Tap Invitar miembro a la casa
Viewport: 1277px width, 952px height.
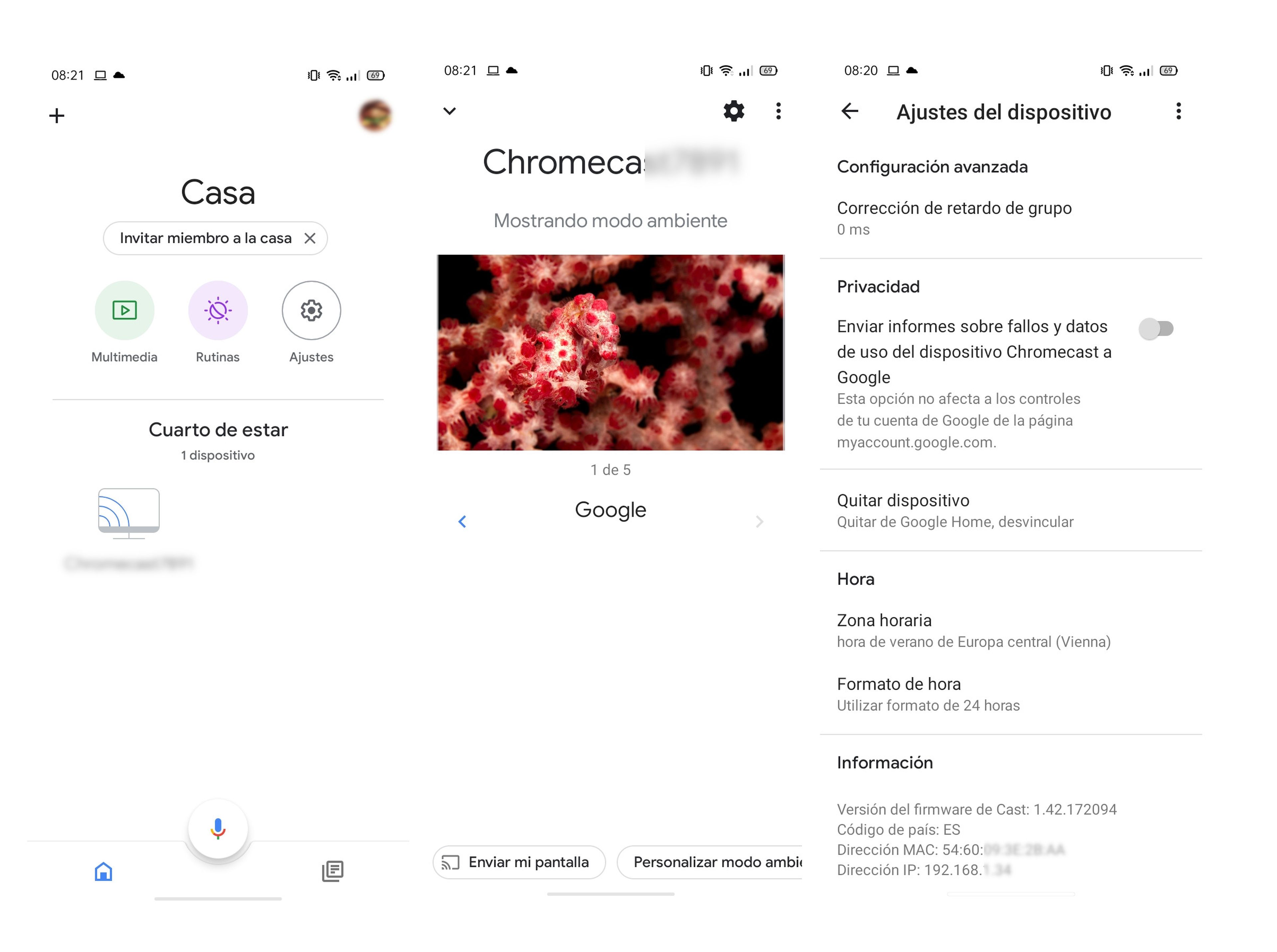coord(205,238)
